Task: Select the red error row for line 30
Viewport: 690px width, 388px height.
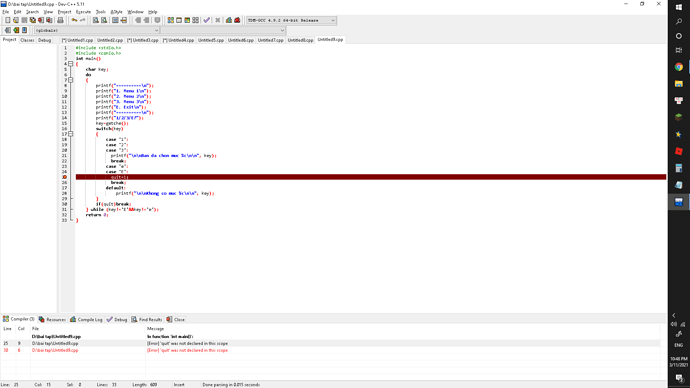Action: click(x=330, y=351)
